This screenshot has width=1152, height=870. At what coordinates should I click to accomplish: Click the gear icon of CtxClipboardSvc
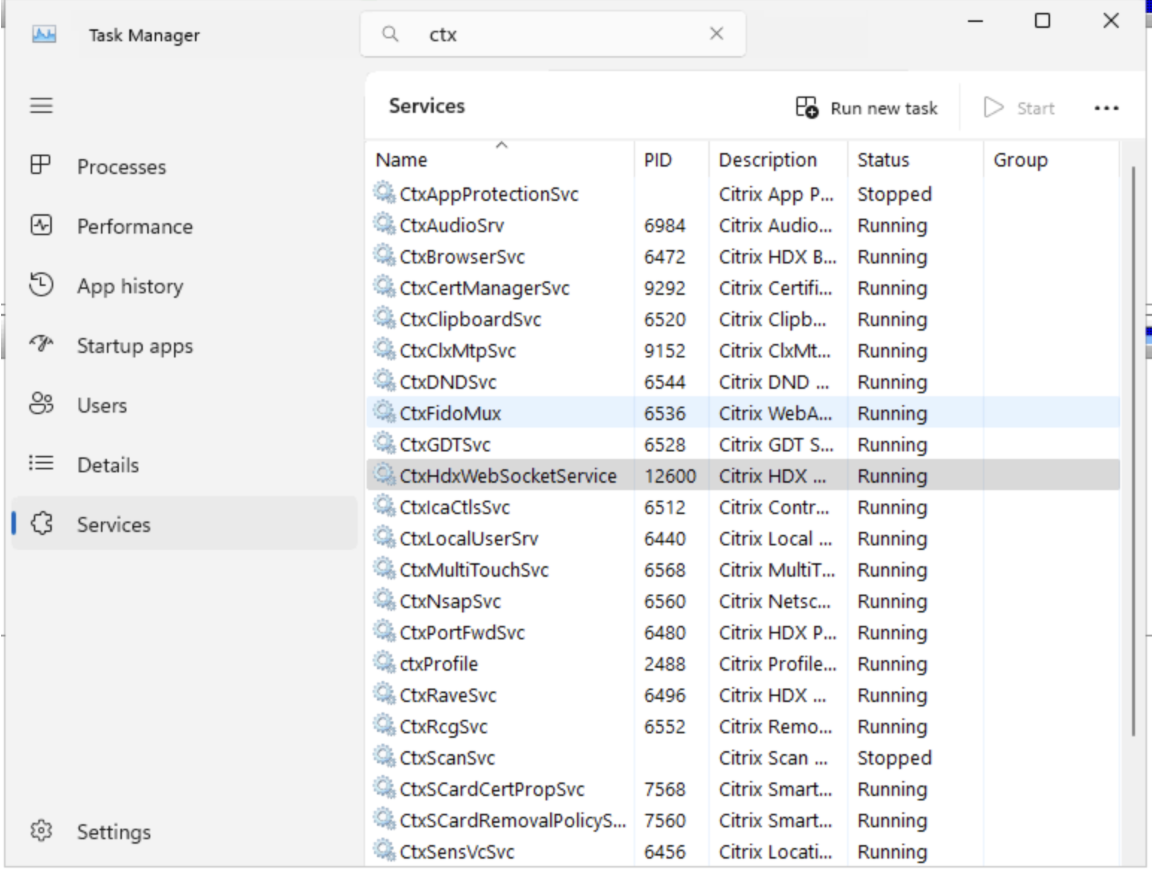click(384, 317)
